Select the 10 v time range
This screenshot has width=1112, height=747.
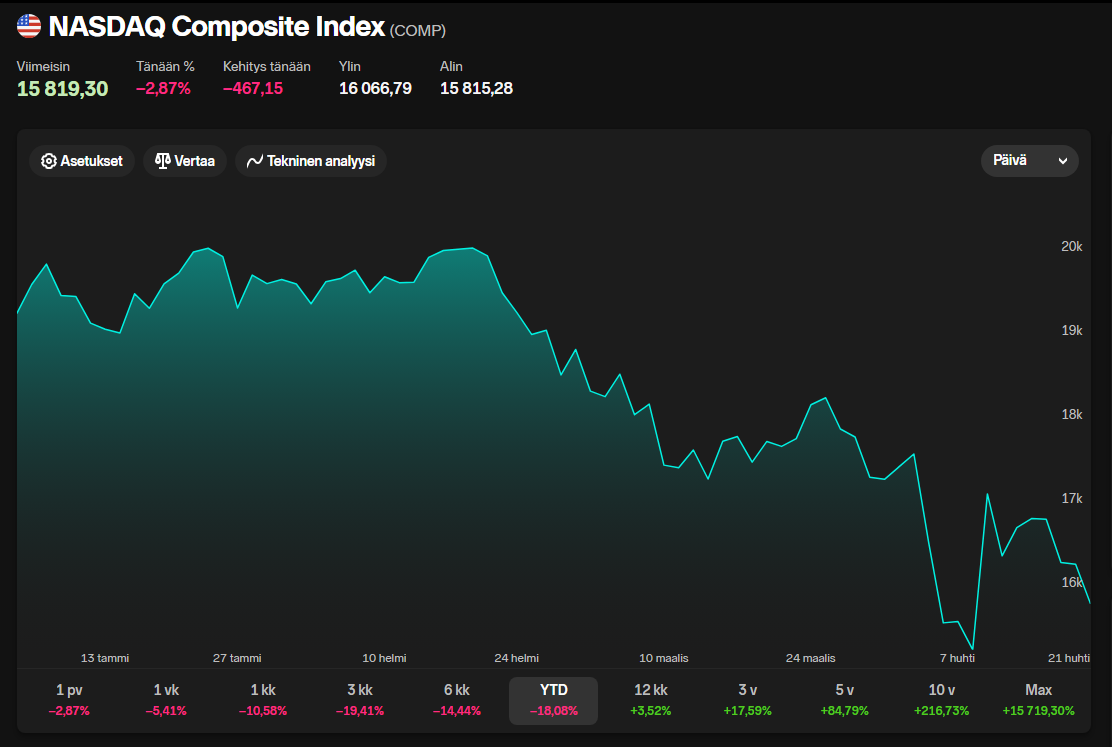coord(941,700)
